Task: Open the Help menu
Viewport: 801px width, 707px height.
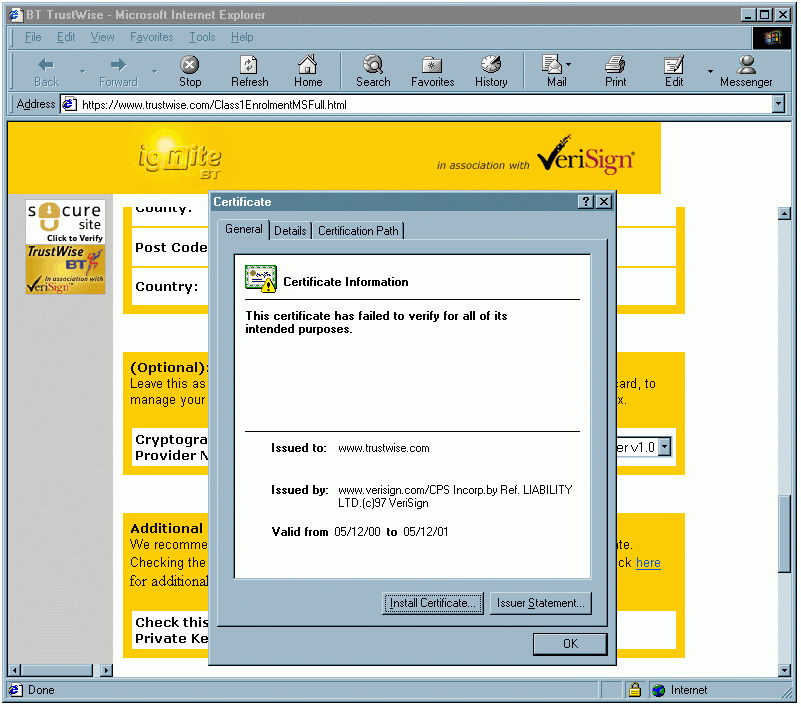Action: (x=242, y=37)
